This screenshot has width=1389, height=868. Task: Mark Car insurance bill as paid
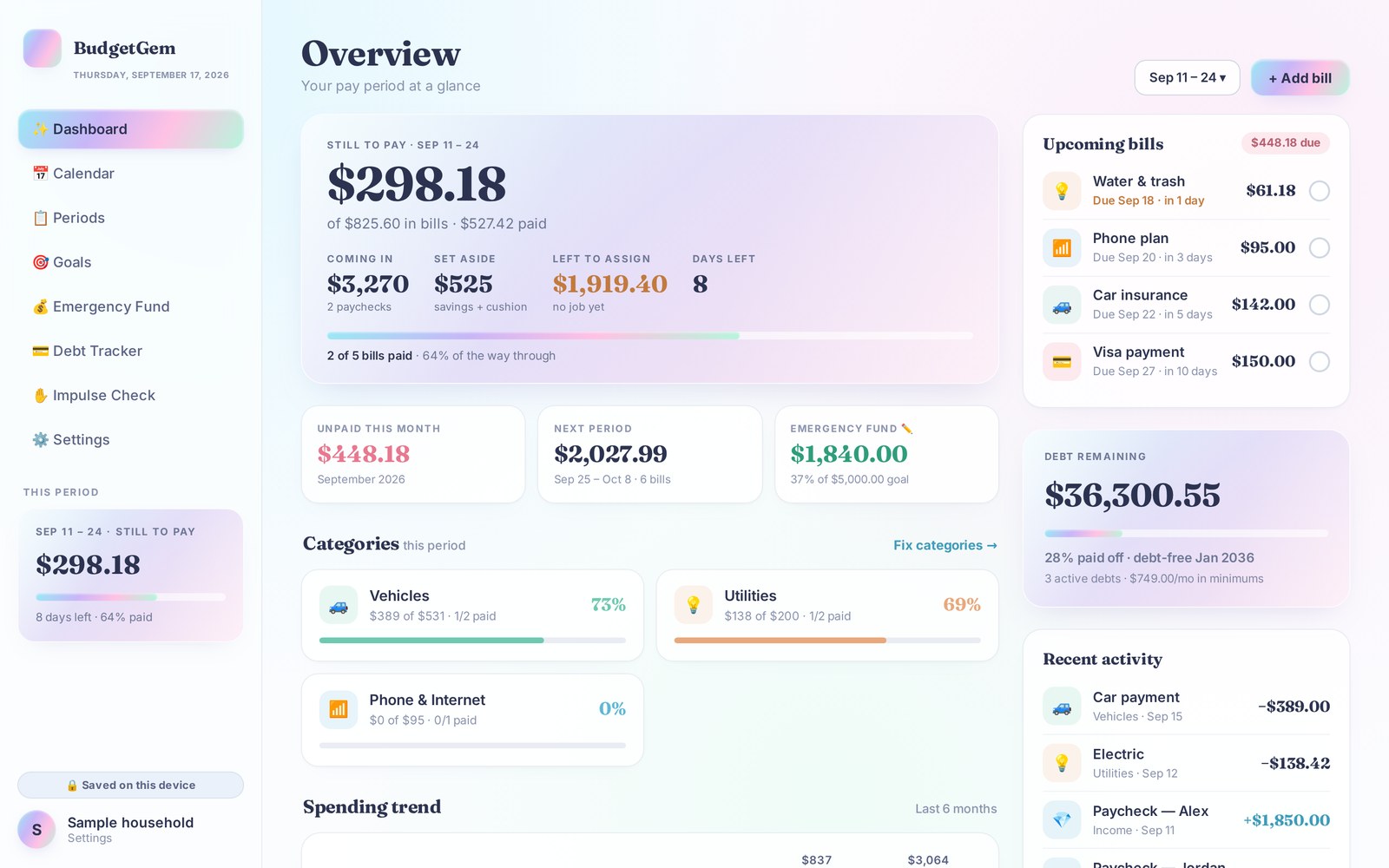coord(1319,305)
